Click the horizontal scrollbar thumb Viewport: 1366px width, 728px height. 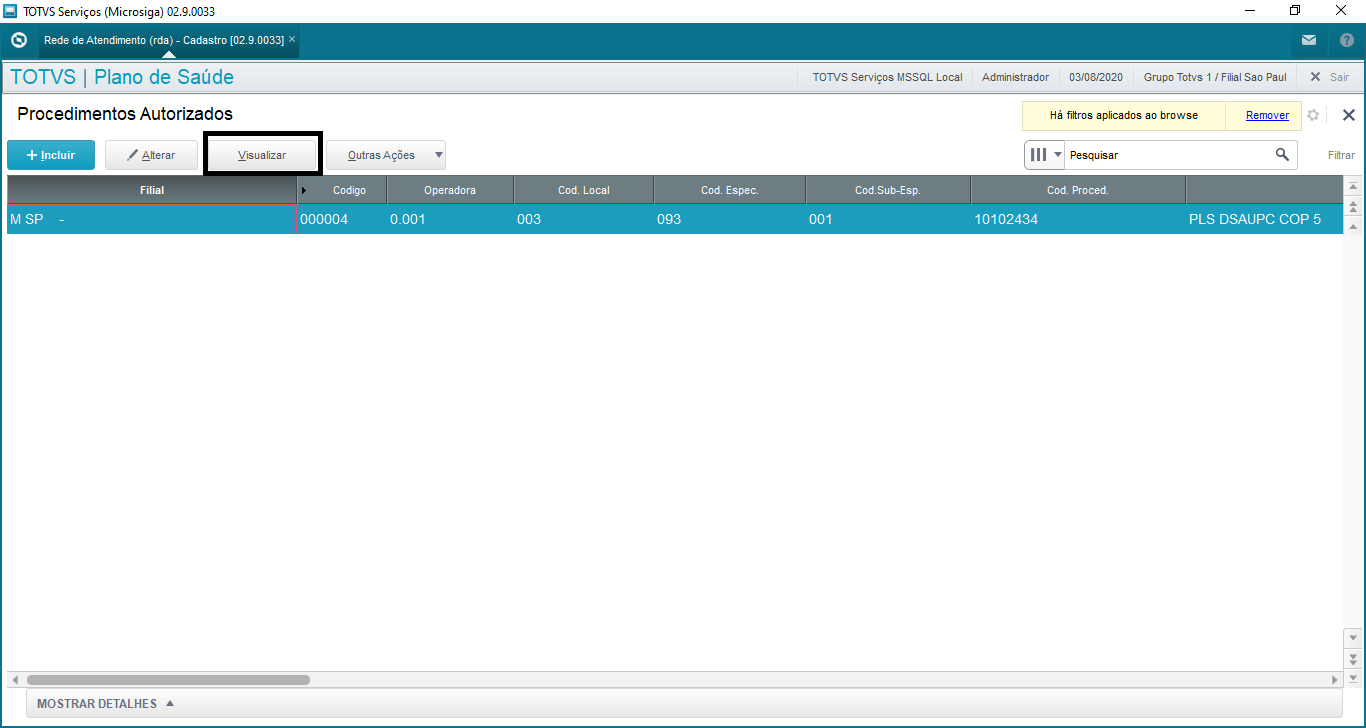(168, 680)
